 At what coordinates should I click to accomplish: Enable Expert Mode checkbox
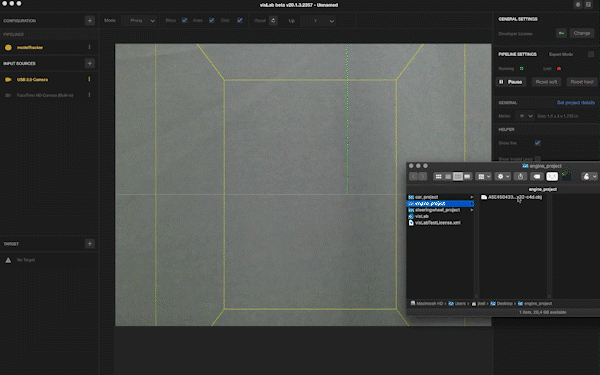[x=591, y=54]
